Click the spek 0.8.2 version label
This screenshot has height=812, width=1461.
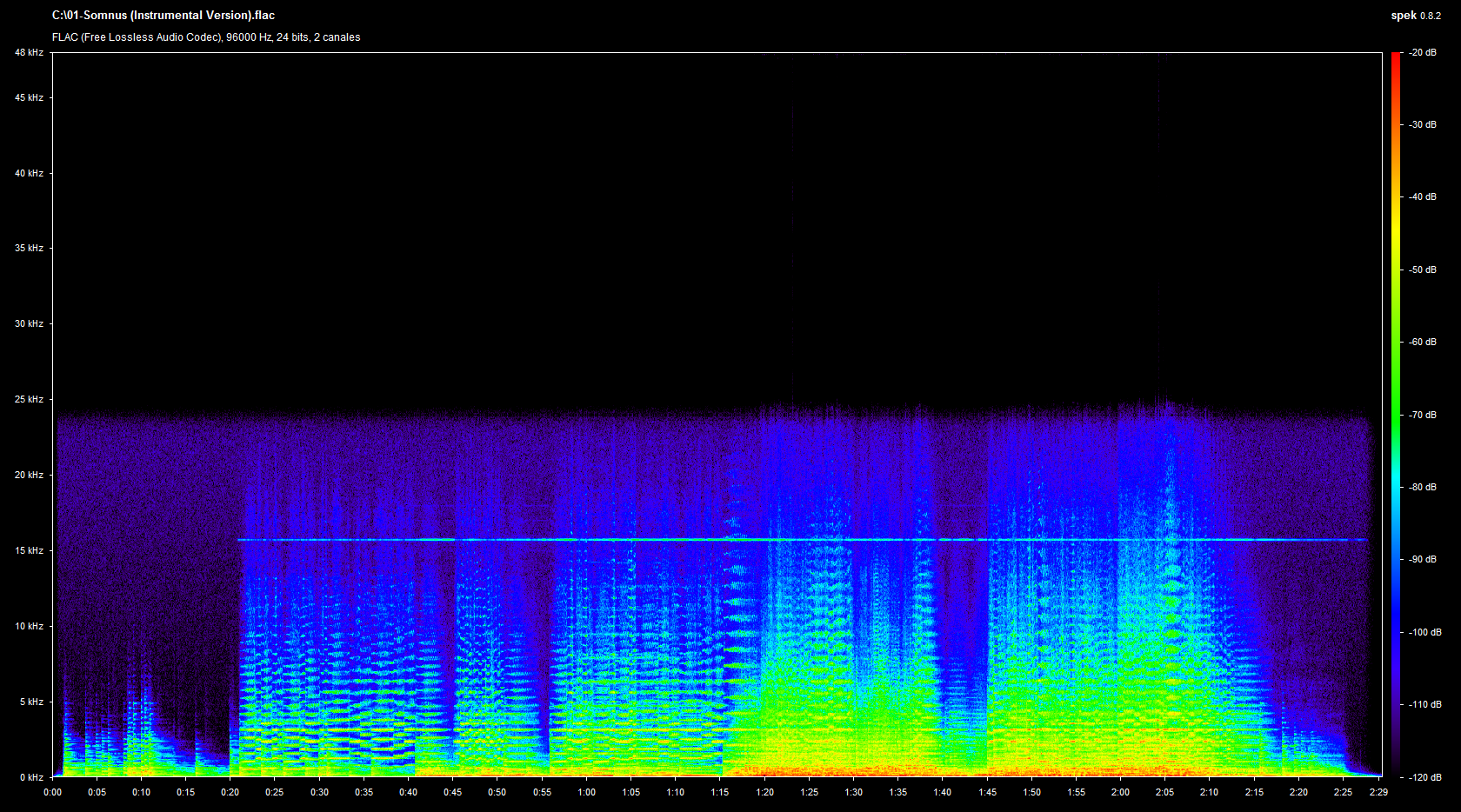click(x=1415, y=16)
